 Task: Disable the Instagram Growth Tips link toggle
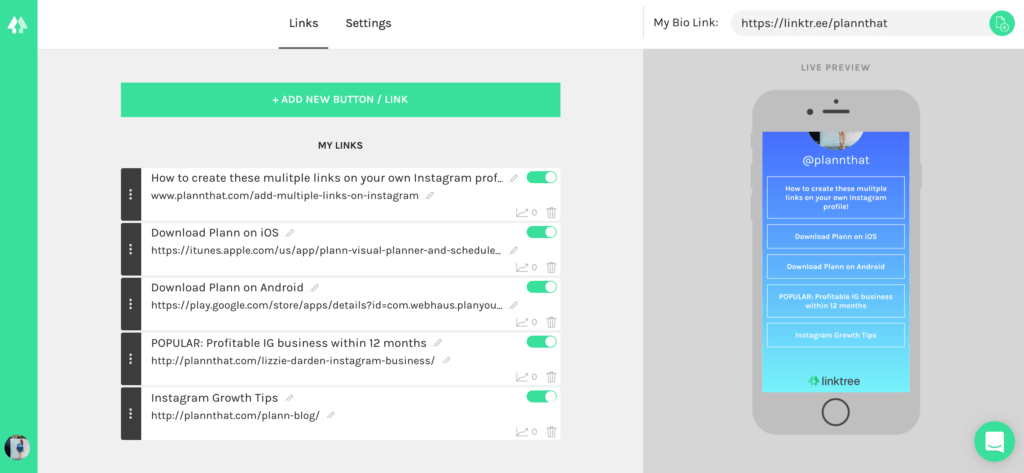[541, 397]
